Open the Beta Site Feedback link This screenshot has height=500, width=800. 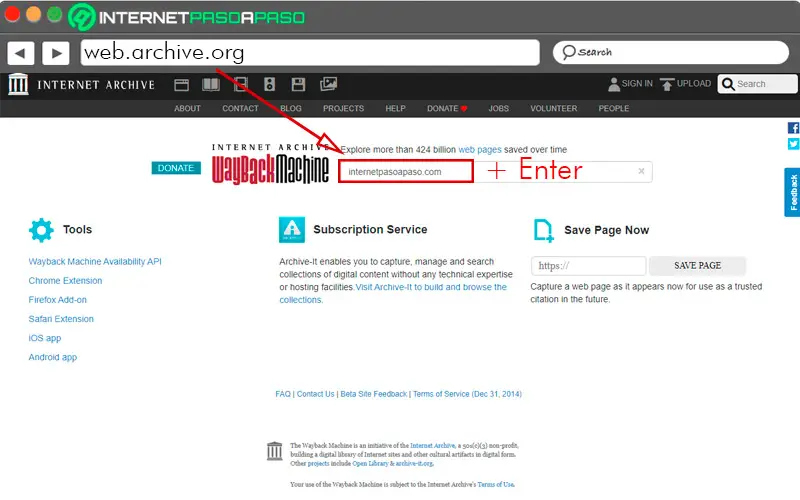(374, 394)
